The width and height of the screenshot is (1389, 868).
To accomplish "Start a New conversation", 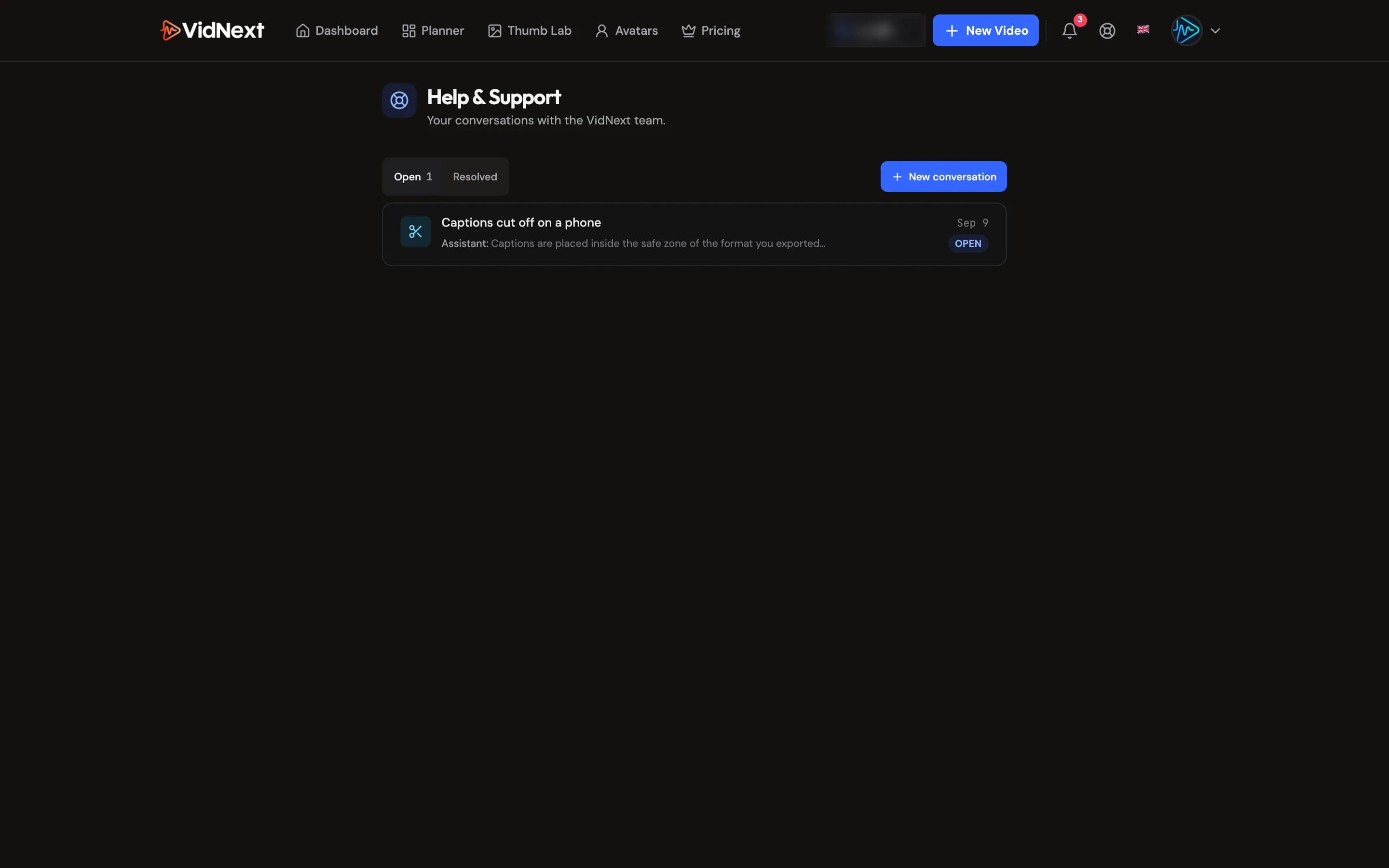I will 943,177.
